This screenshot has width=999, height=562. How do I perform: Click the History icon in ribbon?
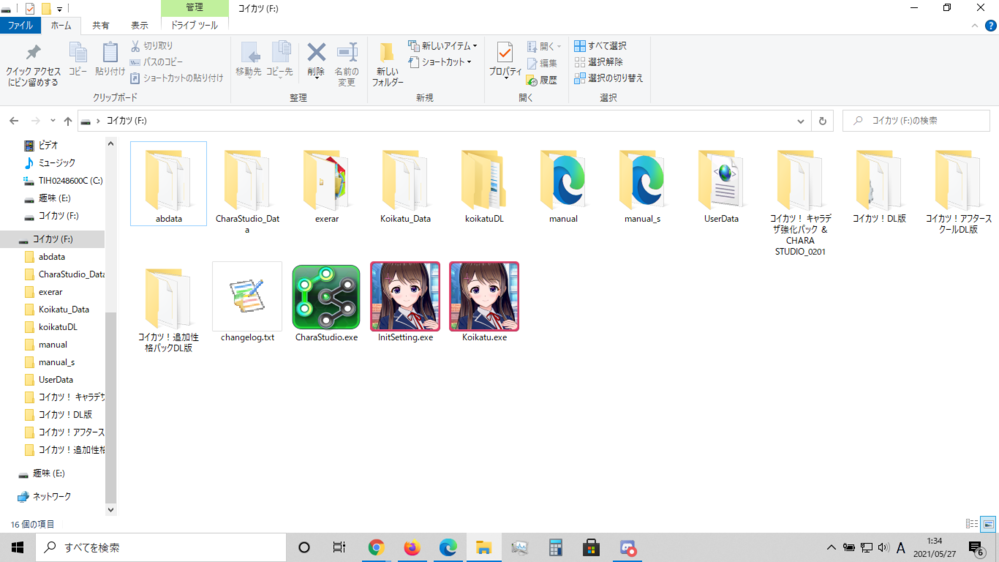(532, 80)
